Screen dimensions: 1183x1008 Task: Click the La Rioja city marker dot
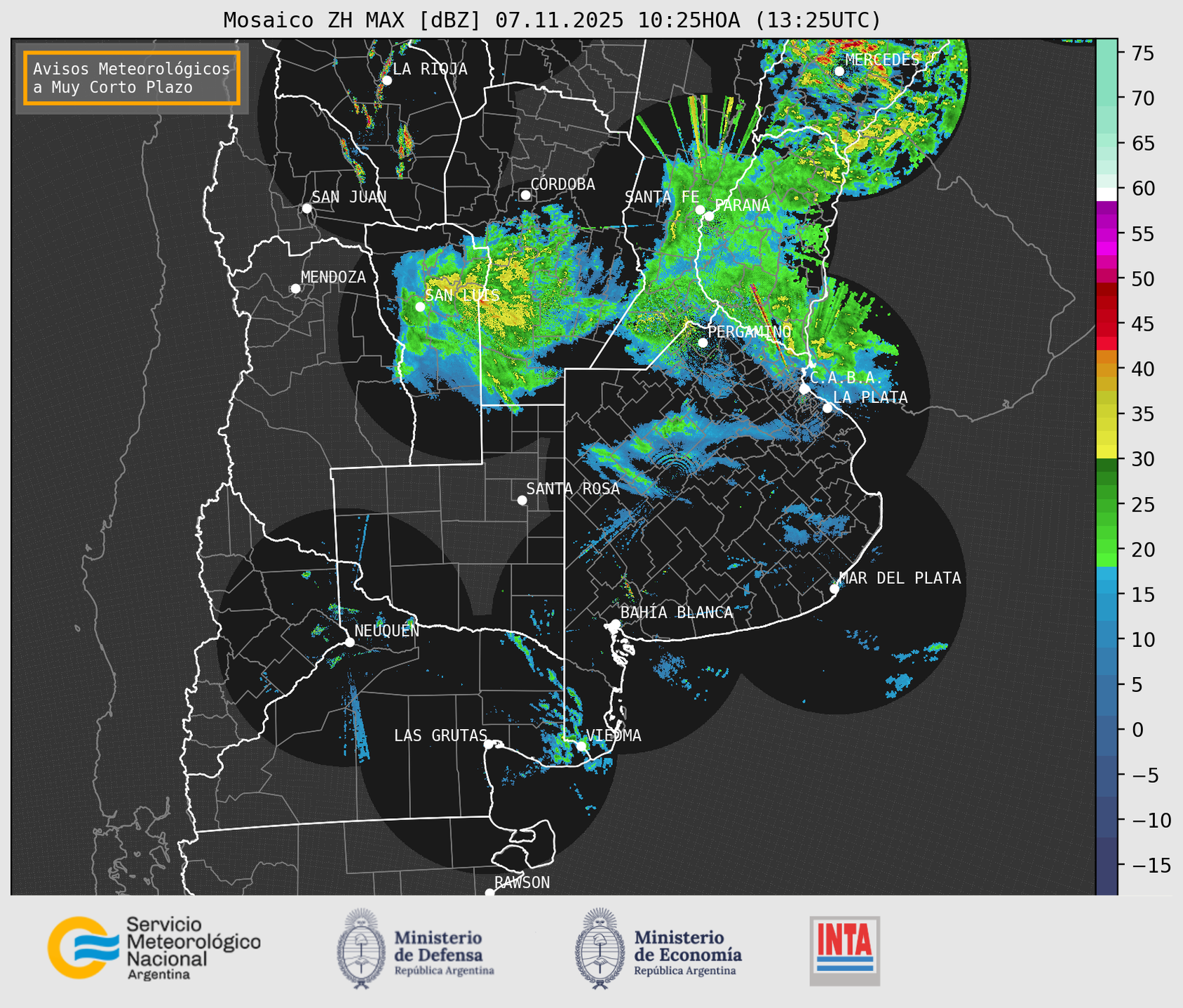click(x=386, y=81)
